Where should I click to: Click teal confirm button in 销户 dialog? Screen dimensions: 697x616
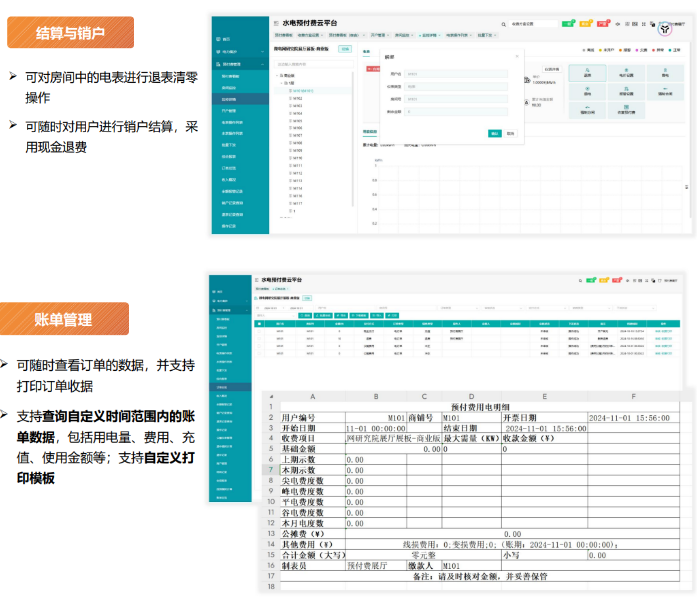point(495,133)
